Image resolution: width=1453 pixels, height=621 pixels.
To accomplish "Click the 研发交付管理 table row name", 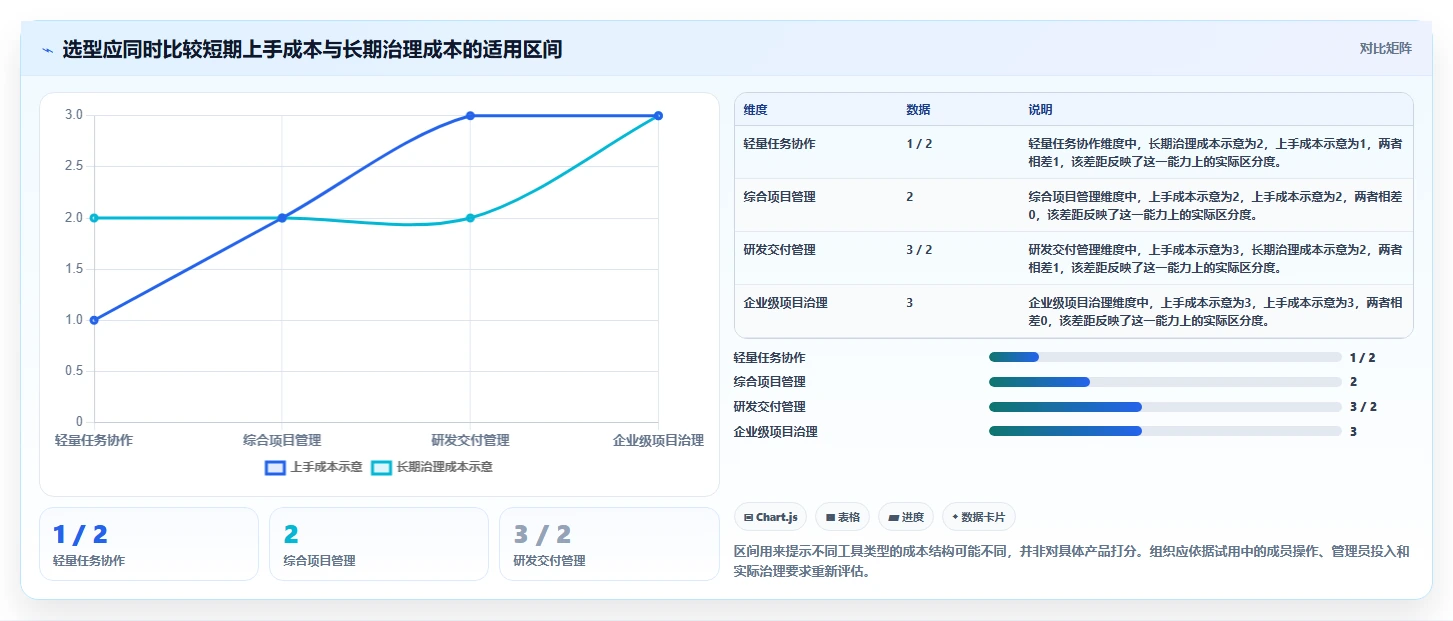I will [x=779, y=250].
